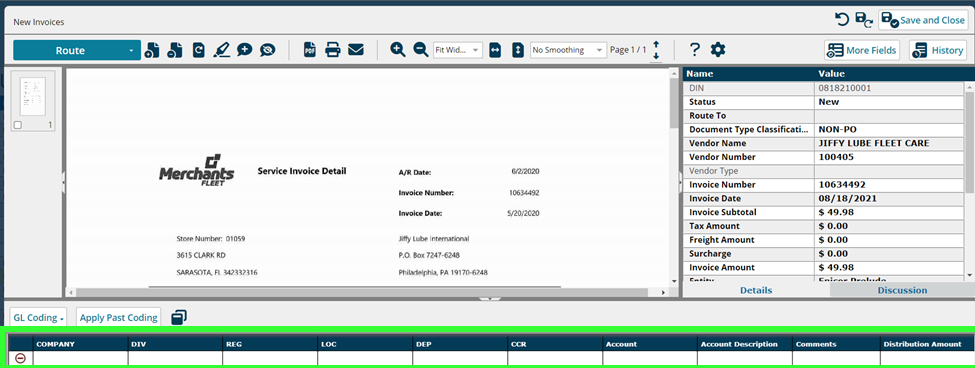Remove the GL coding row
This screenshot has height=368, width=975.
coord(21,359)
